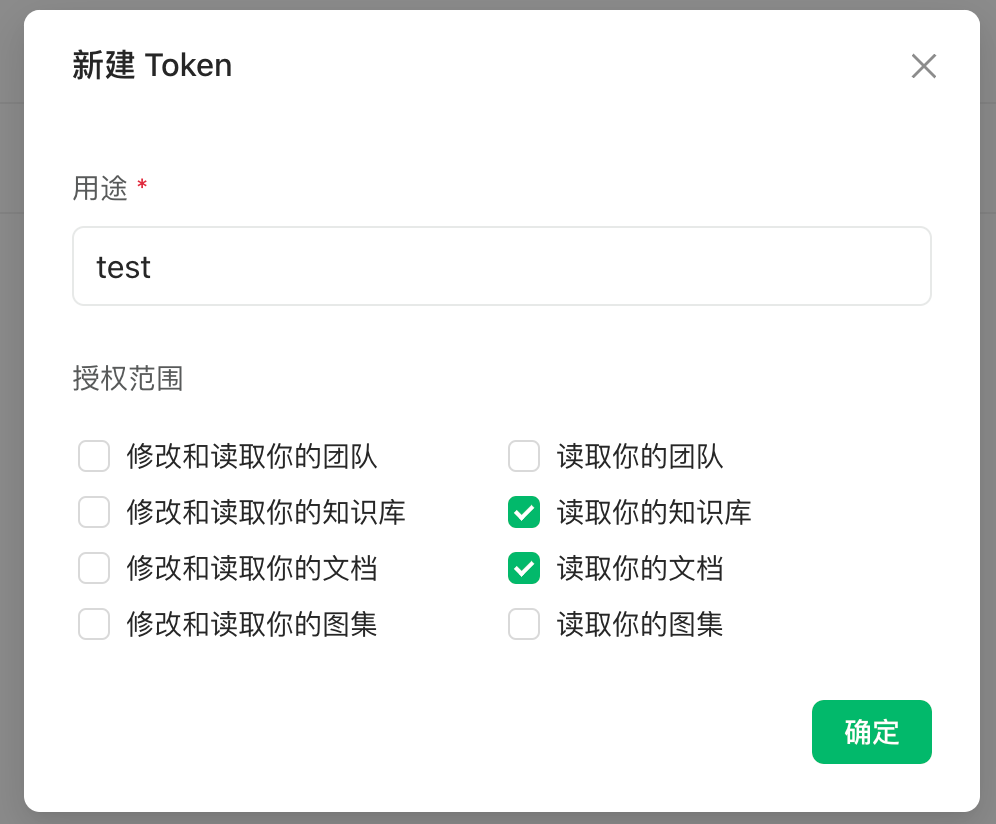Image resolution: width=996 pixels, height=824 pixels.
Task: 点击用途旁红色必填星号
Action: tap(141, 185)
